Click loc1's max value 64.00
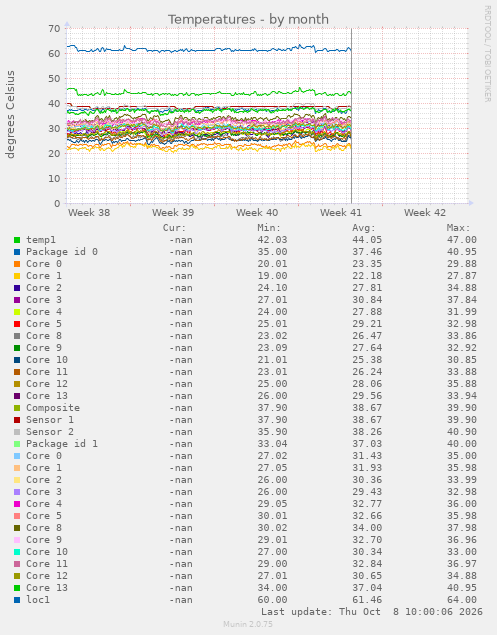The image size is (497, 635). 462,600
